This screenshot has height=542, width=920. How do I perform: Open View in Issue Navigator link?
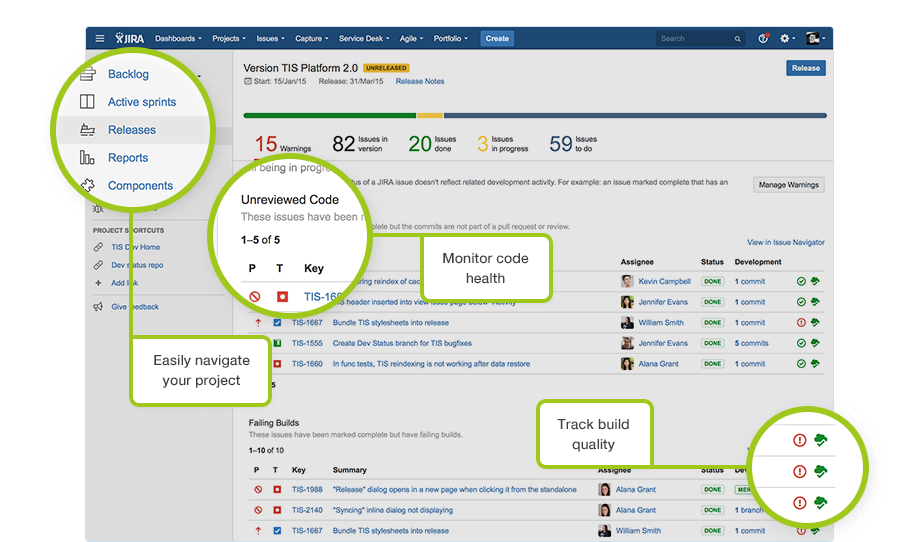coord(786,242)
